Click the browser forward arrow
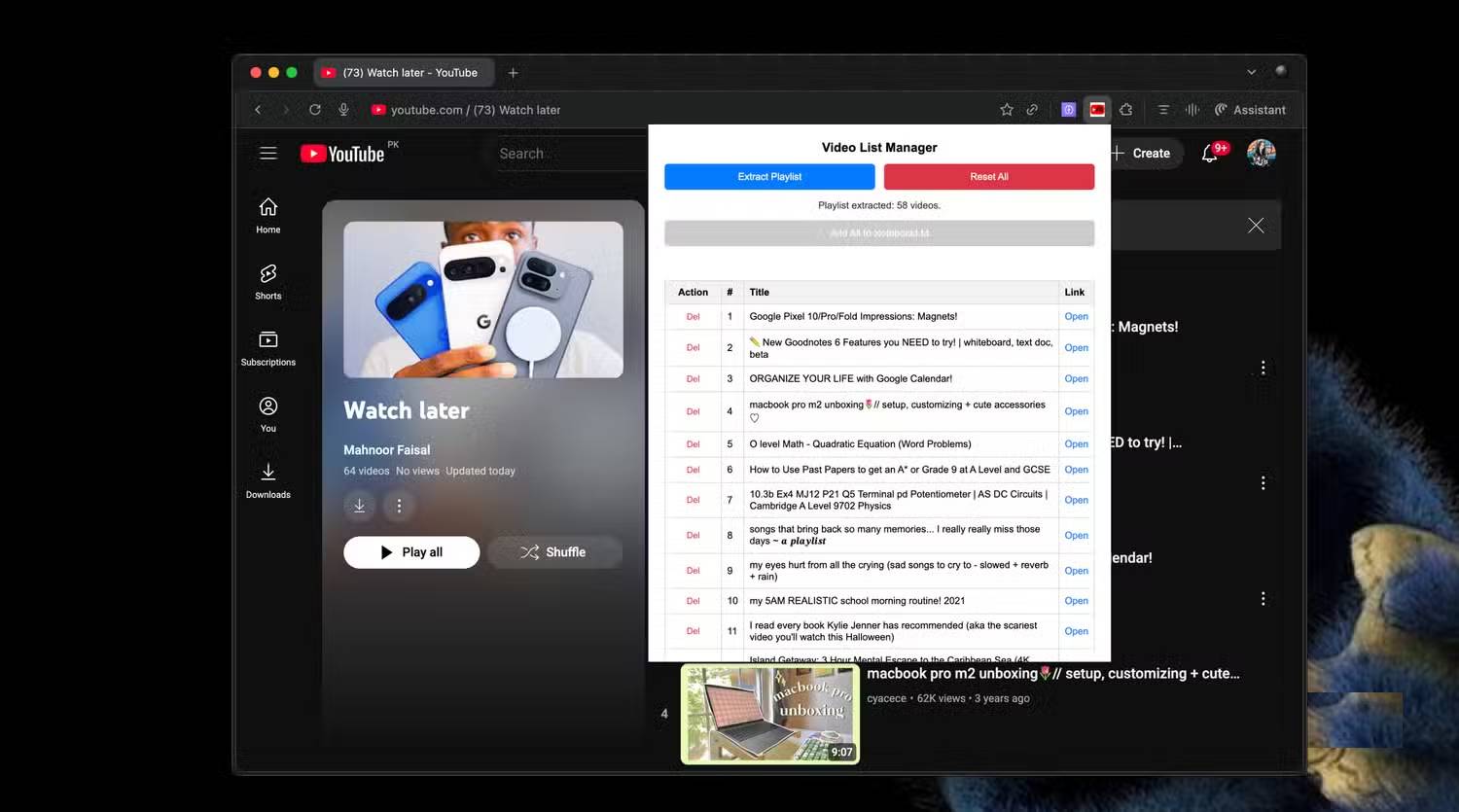1459x812 pixels. (x=285, y=110)
